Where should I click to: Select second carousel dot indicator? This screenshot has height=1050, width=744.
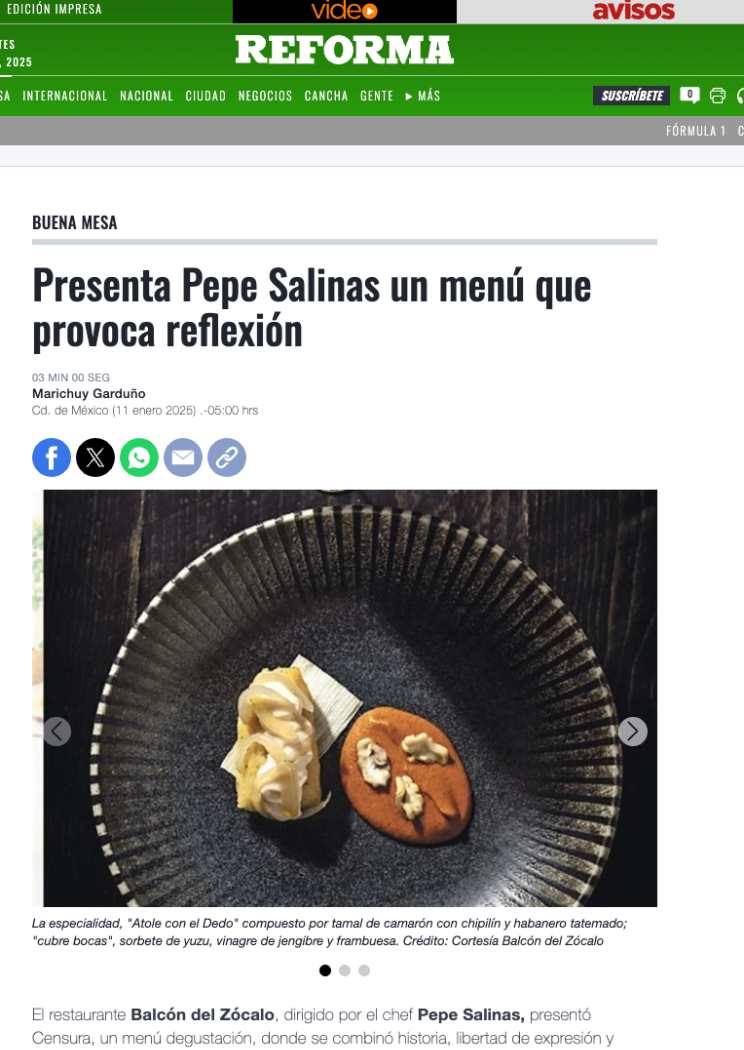345,970
